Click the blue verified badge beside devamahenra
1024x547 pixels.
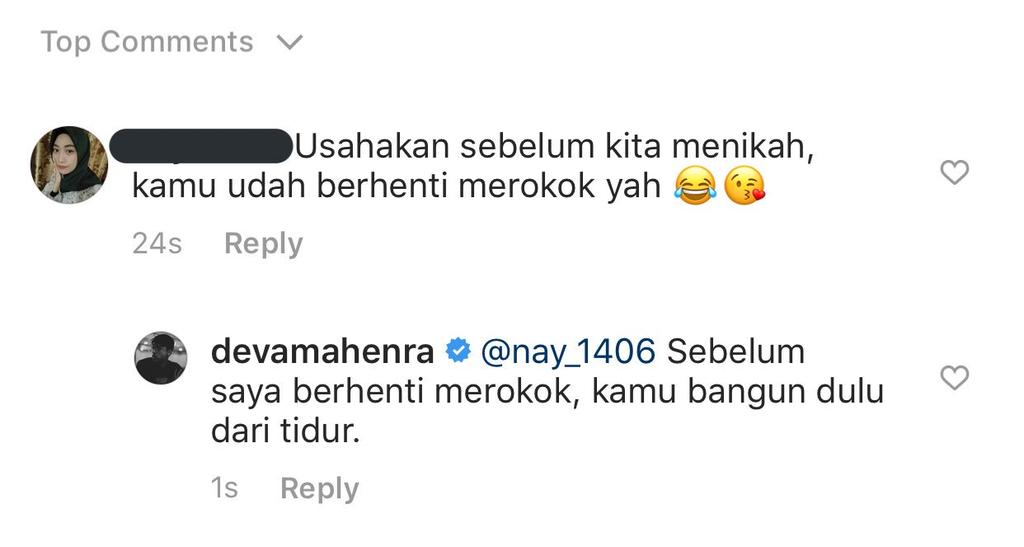pos(458,351)
